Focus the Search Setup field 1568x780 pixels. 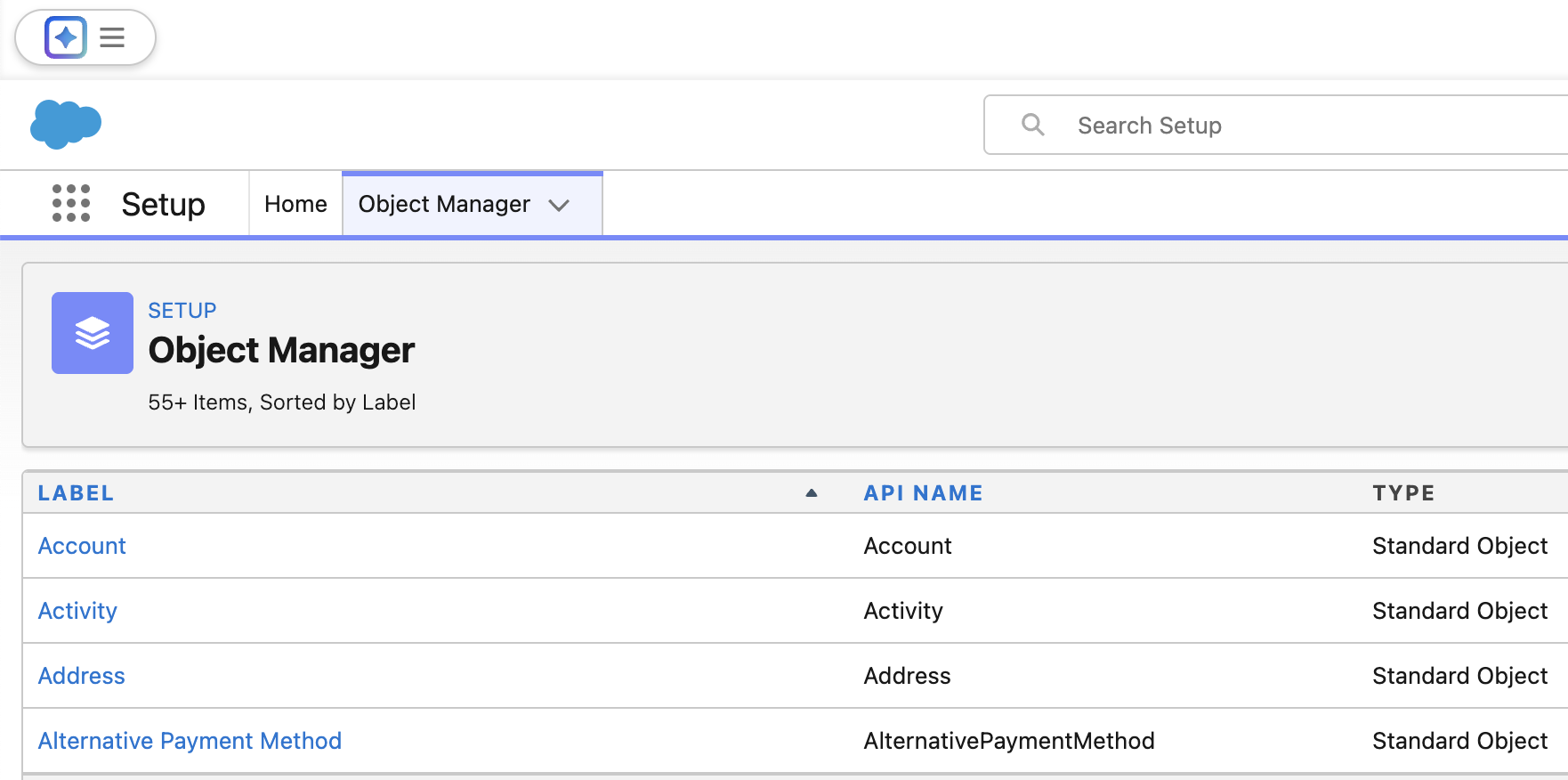click(x=1290, y=126)
